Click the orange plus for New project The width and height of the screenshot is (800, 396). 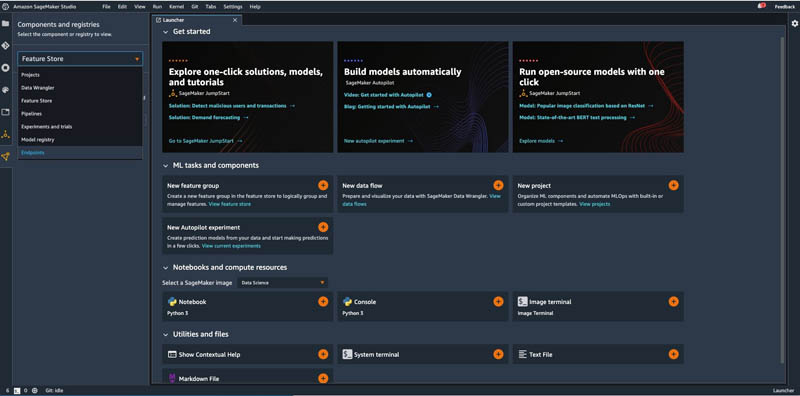pos(673,185)
